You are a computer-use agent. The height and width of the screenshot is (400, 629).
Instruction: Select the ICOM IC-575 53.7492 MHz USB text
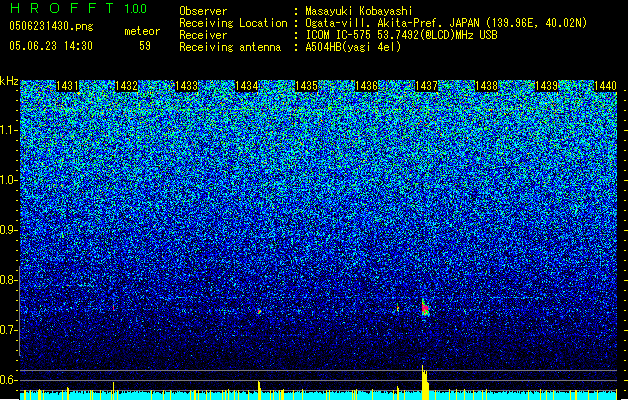(401, 35)
